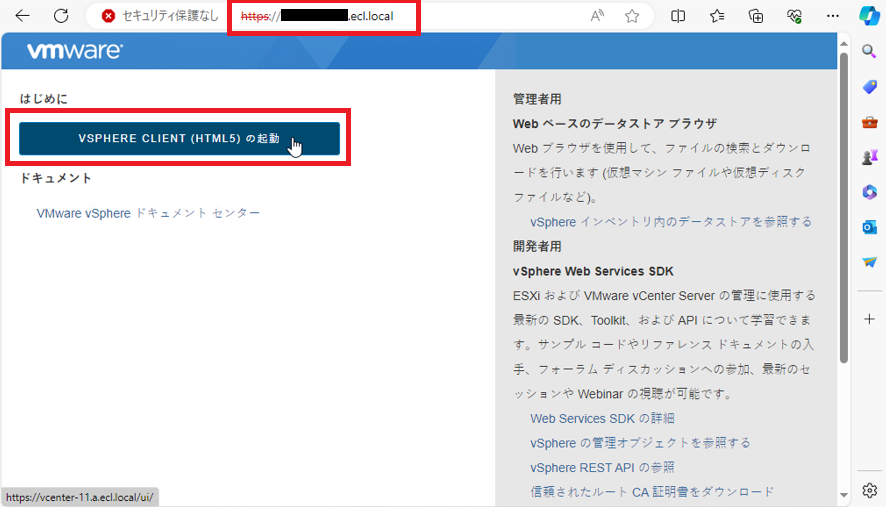Click the Web ベースのデータストア ブラウザ heading

tap(615, 124)
